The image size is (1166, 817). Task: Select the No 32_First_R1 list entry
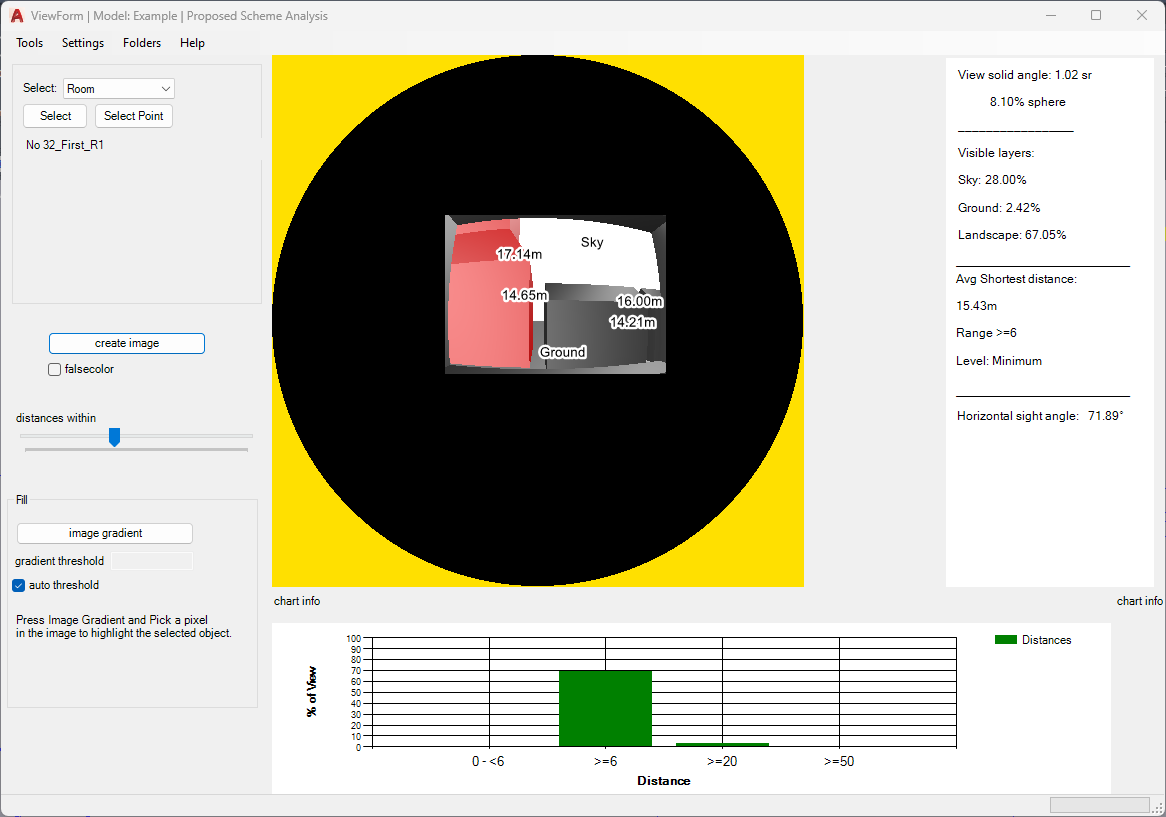[x=65, y=145]
